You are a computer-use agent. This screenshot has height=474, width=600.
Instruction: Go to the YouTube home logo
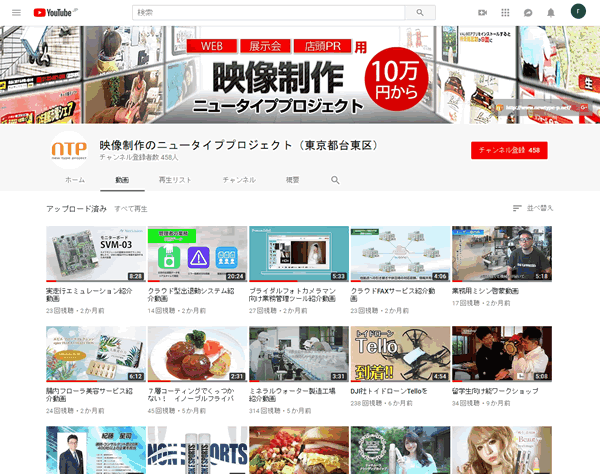coord(55,13)
